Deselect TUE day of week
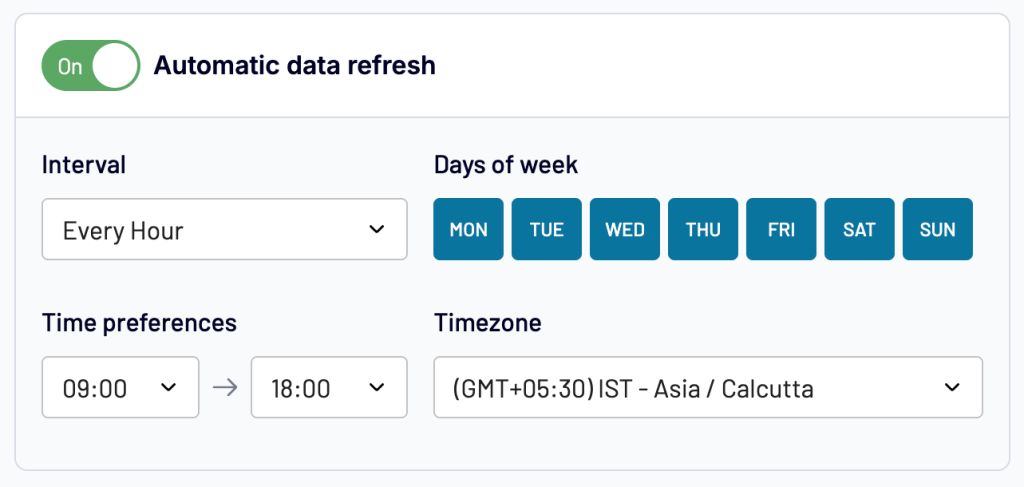Screen dimensions: 1024x487 pos(547,230)
